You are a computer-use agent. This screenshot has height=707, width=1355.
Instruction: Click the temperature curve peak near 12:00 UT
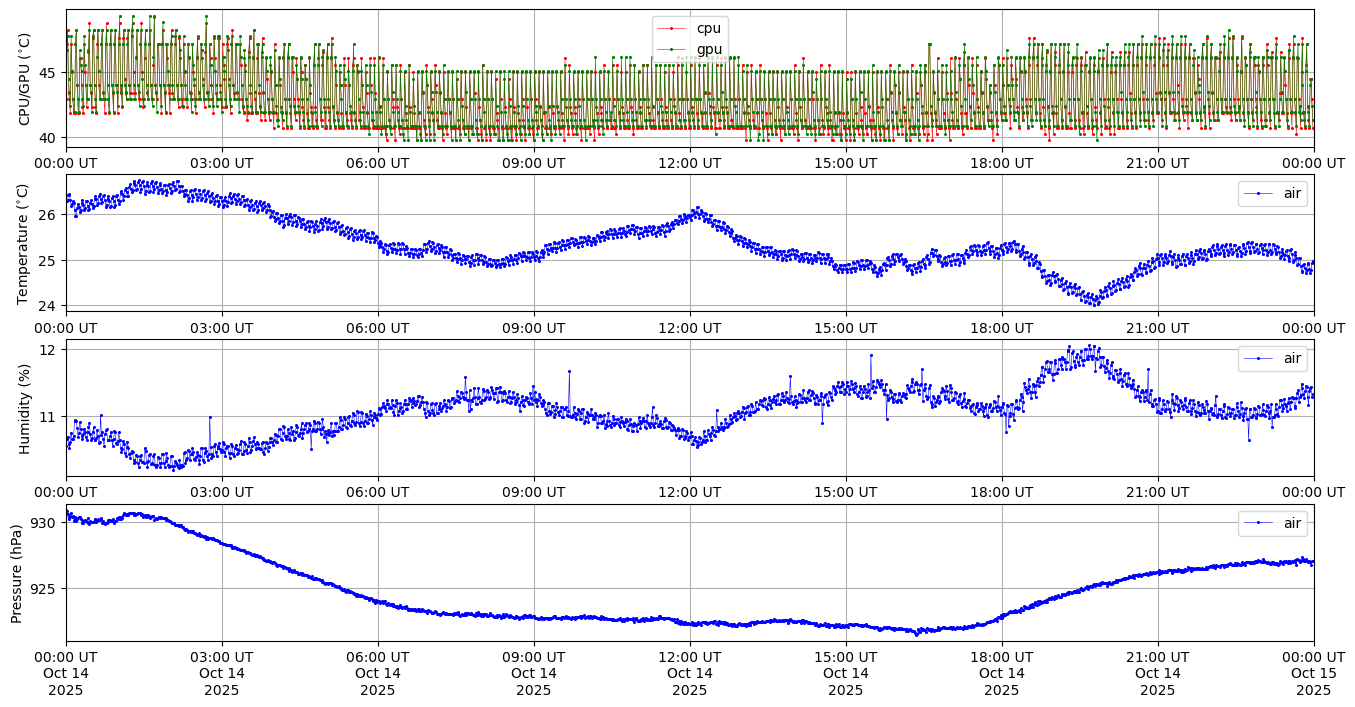[x=697, y=209]
